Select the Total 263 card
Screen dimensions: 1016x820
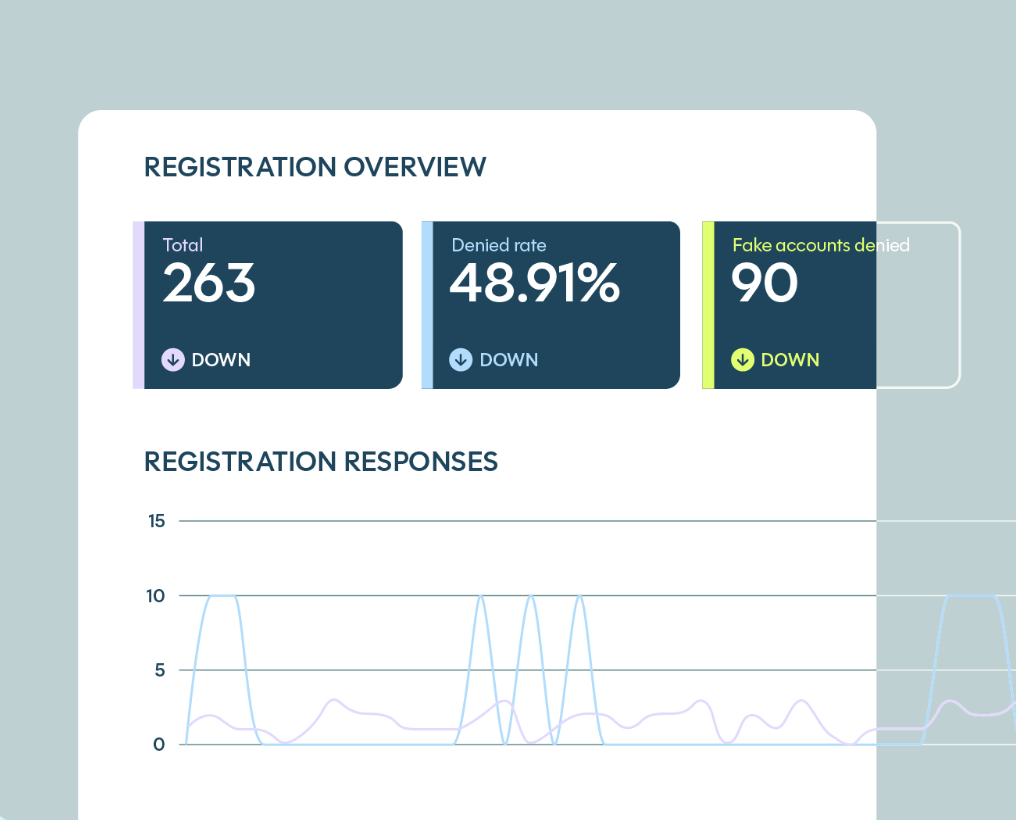268,305
